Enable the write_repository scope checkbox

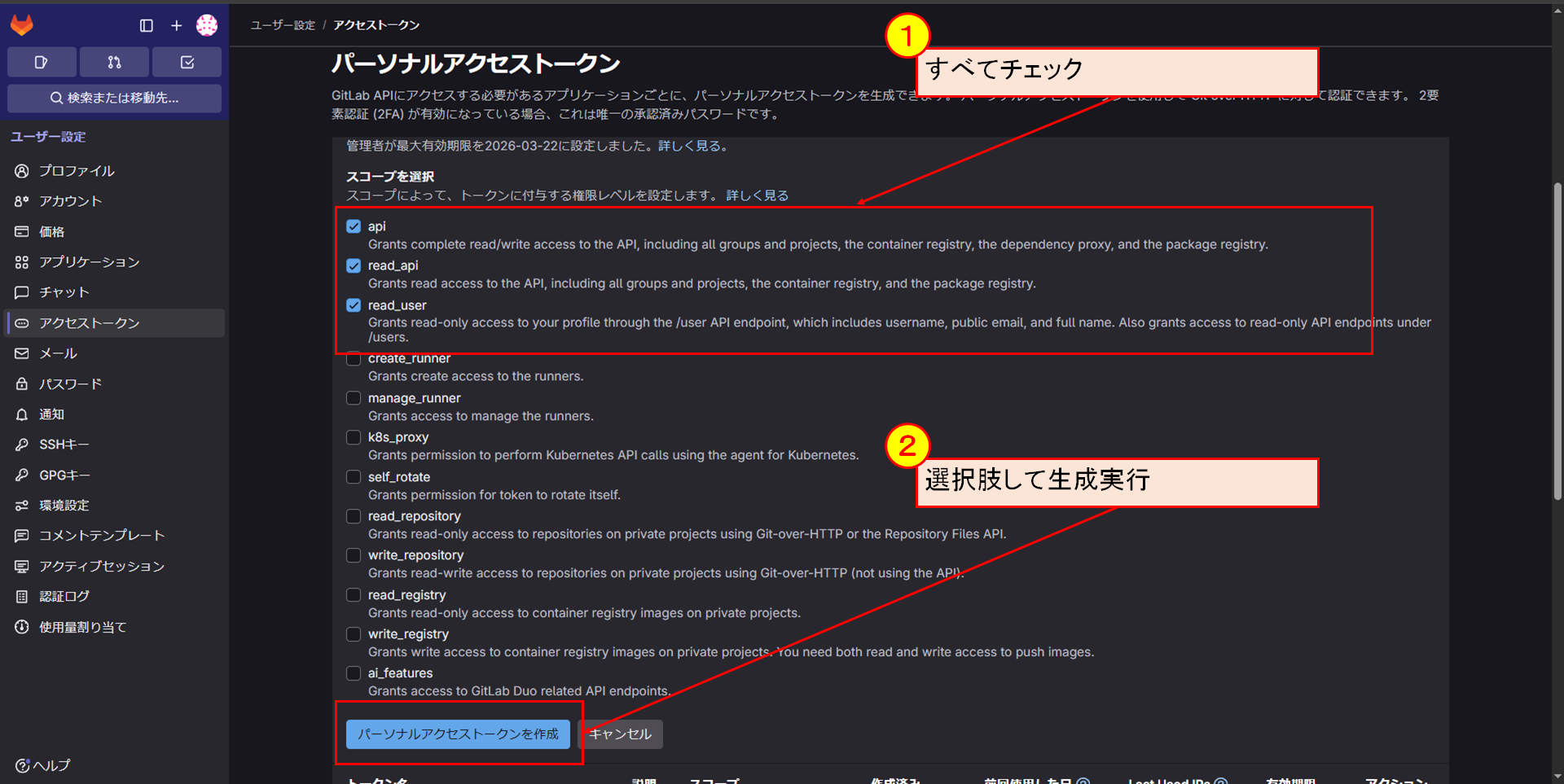click(x=354, y=555)
